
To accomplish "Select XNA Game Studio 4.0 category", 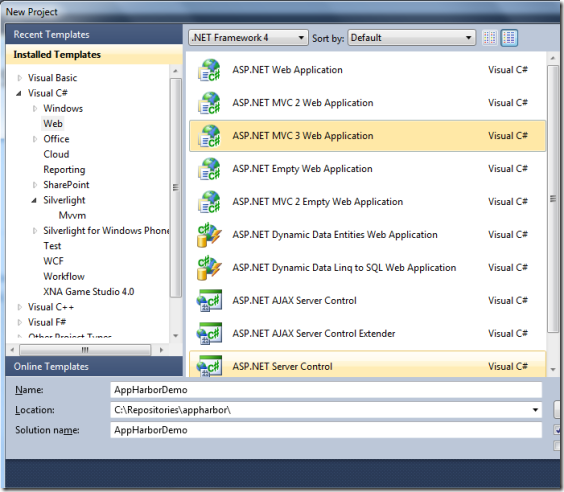I will click(x=88, y=292).
